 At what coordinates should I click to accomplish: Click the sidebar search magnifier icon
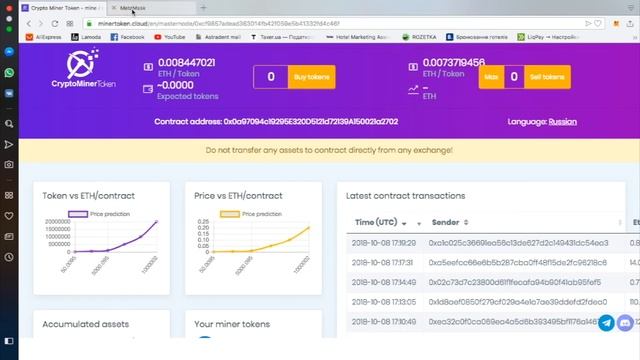tap(9, 124)
